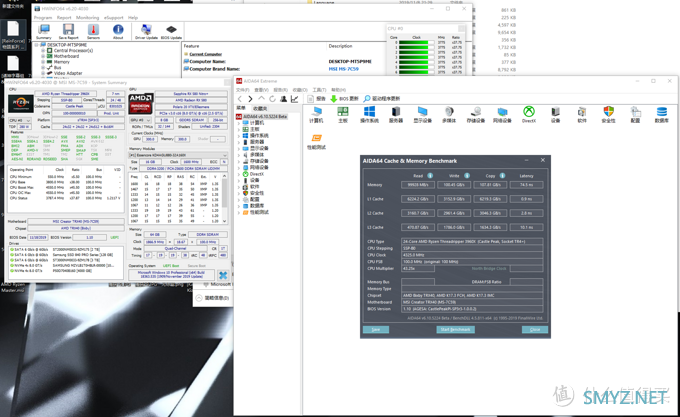Expand Central Processor(s) tree node

pyautogui.click(x=43, y=51)
